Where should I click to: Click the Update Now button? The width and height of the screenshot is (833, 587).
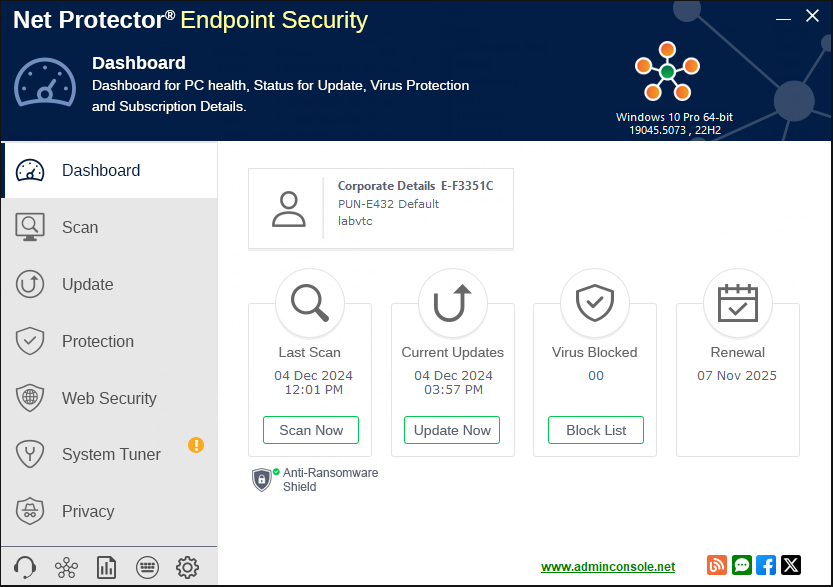[452, 430]
